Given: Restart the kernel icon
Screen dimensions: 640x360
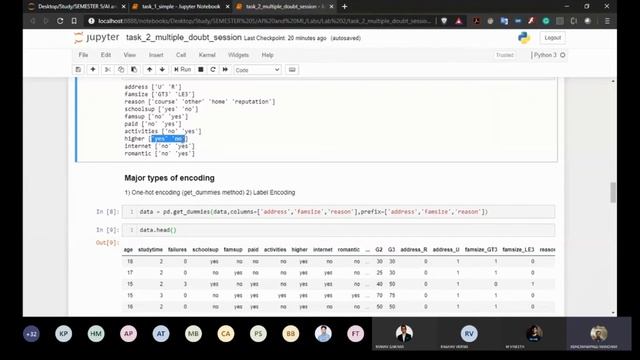Looking at the screenshot, I should point(213,70).
